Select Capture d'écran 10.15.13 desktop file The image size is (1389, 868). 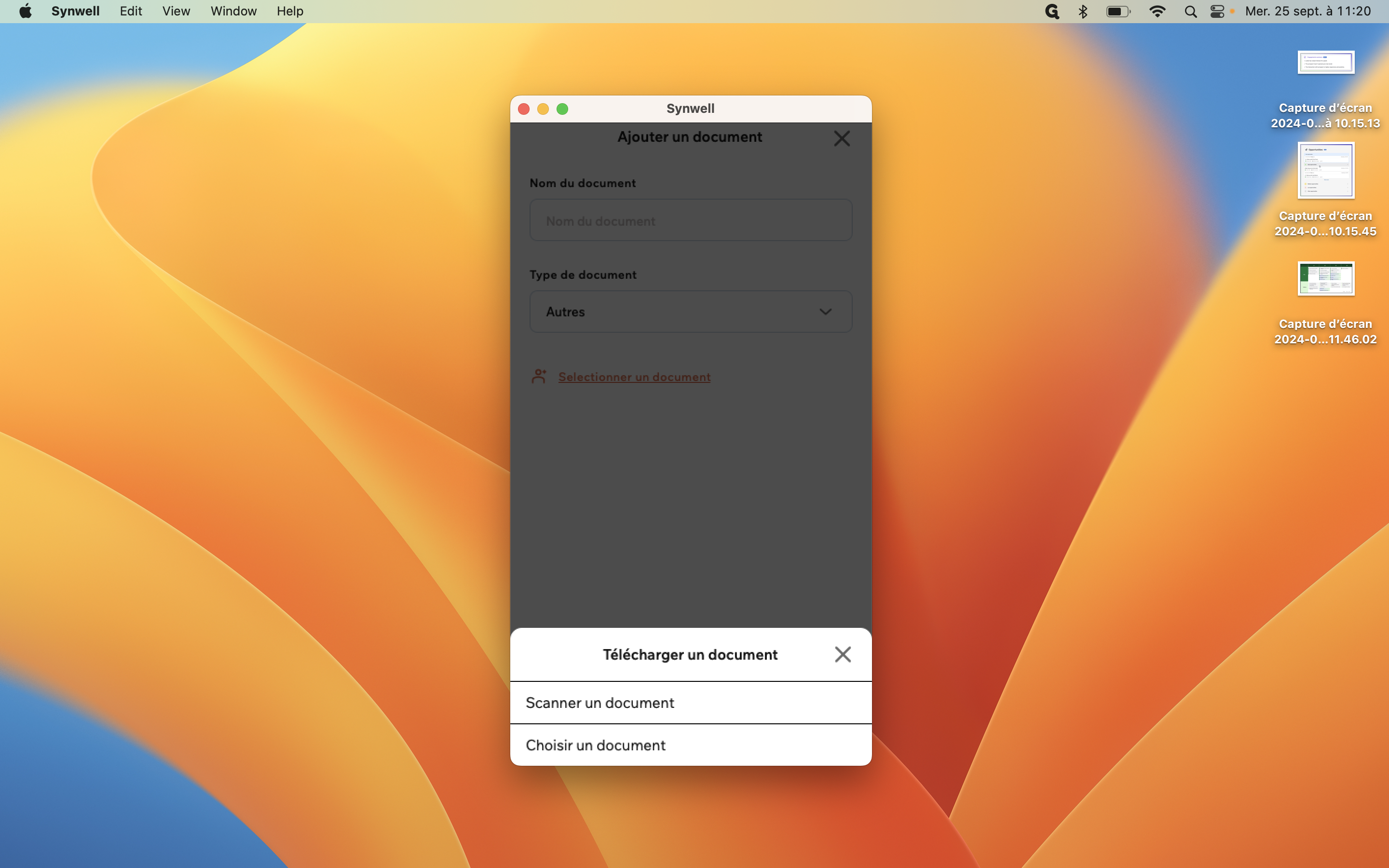(x=1325, y=90)
